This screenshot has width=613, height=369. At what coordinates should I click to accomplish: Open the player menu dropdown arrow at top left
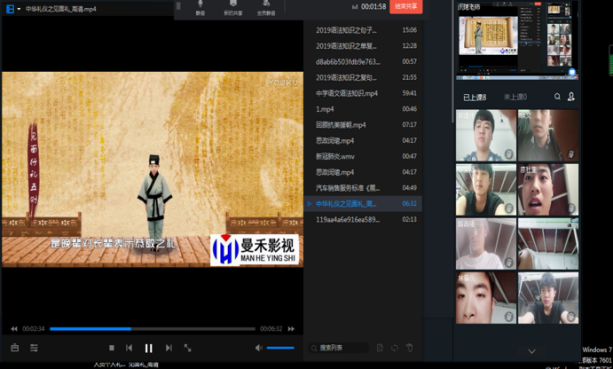pos(19,9)
